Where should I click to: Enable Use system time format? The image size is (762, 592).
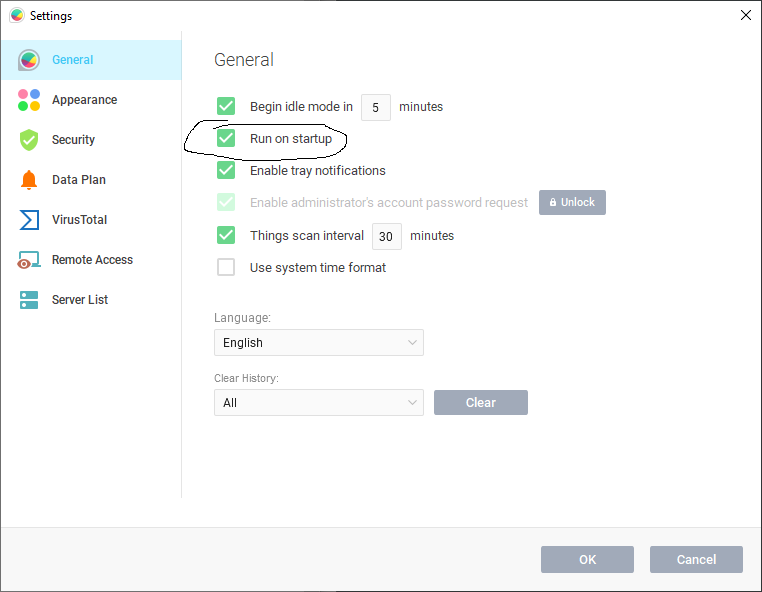pyautogui.click(x=226, y=267)
